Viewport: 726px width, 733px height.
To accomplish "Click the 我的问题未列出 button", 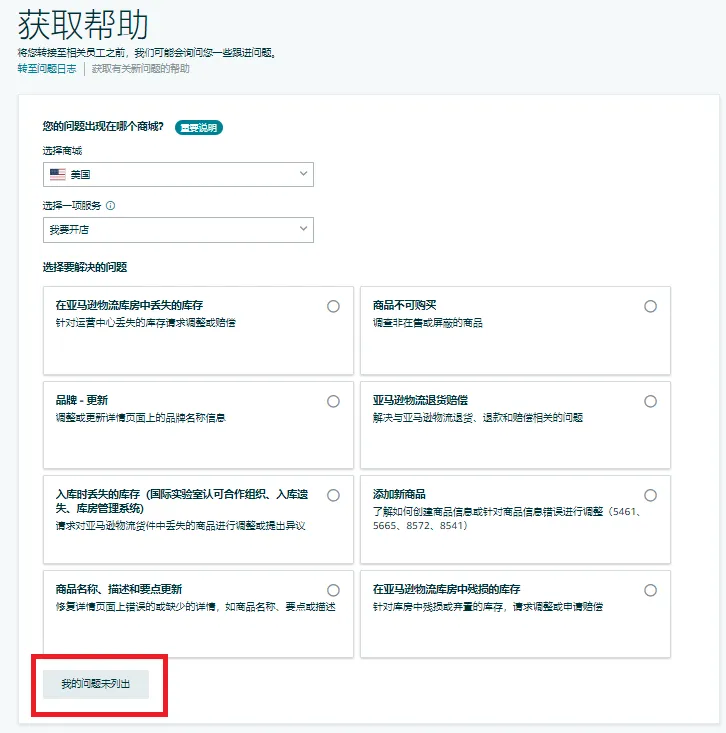I will tap(96, 684).
